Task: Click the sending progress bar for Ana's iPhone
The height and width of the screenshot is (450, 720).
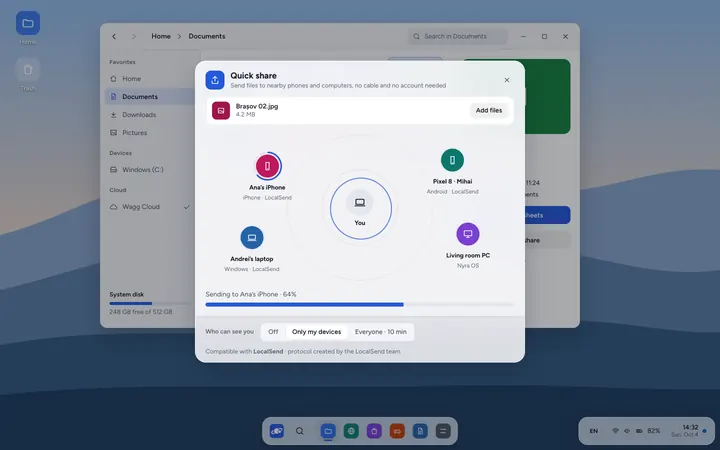Action: (x=359, y=304)
